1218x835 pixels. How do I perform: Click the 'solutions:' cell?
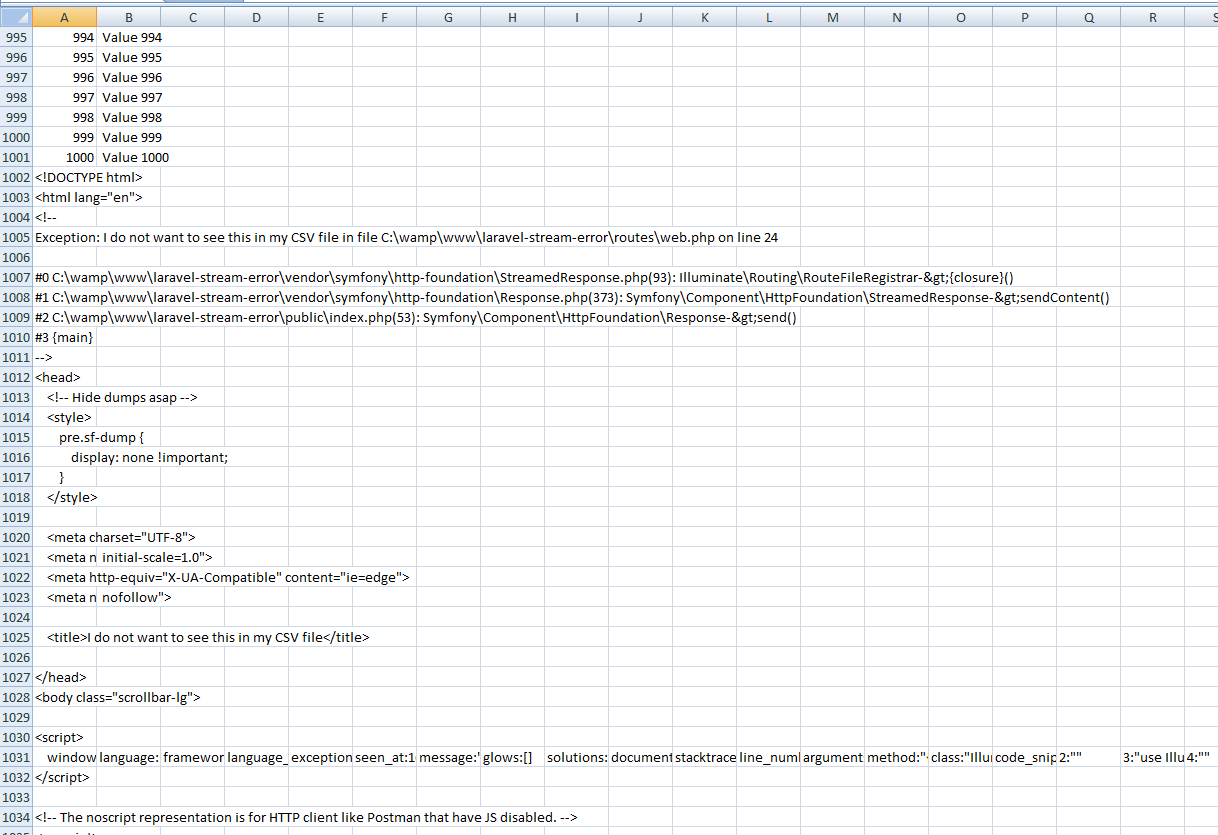[x=577, y=757]
